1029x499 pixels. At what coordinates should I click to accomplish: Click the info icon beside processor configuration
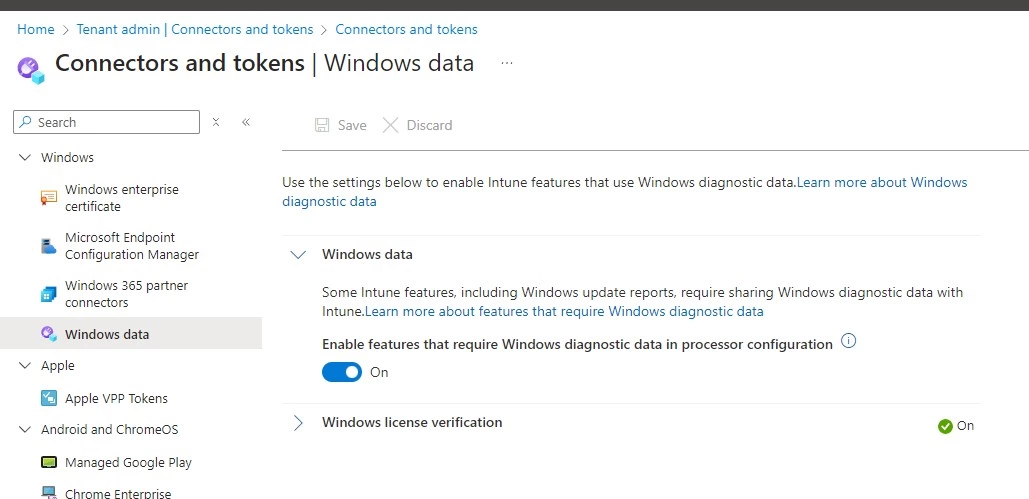(849, 341)
